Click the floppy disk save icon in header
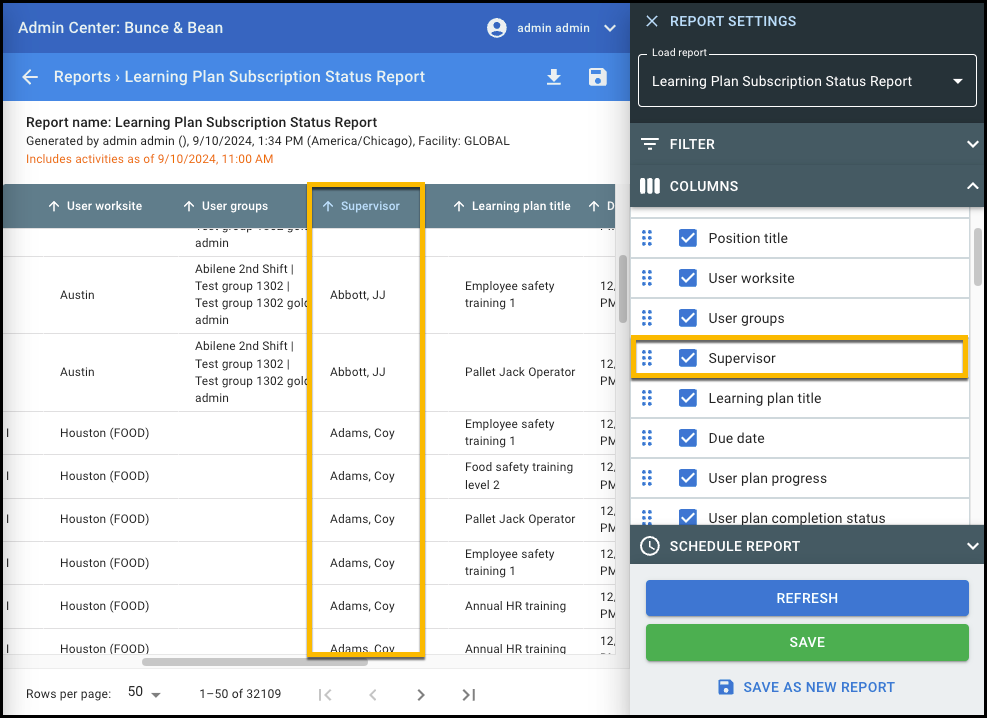987x718 pixels. coord(598,77)
